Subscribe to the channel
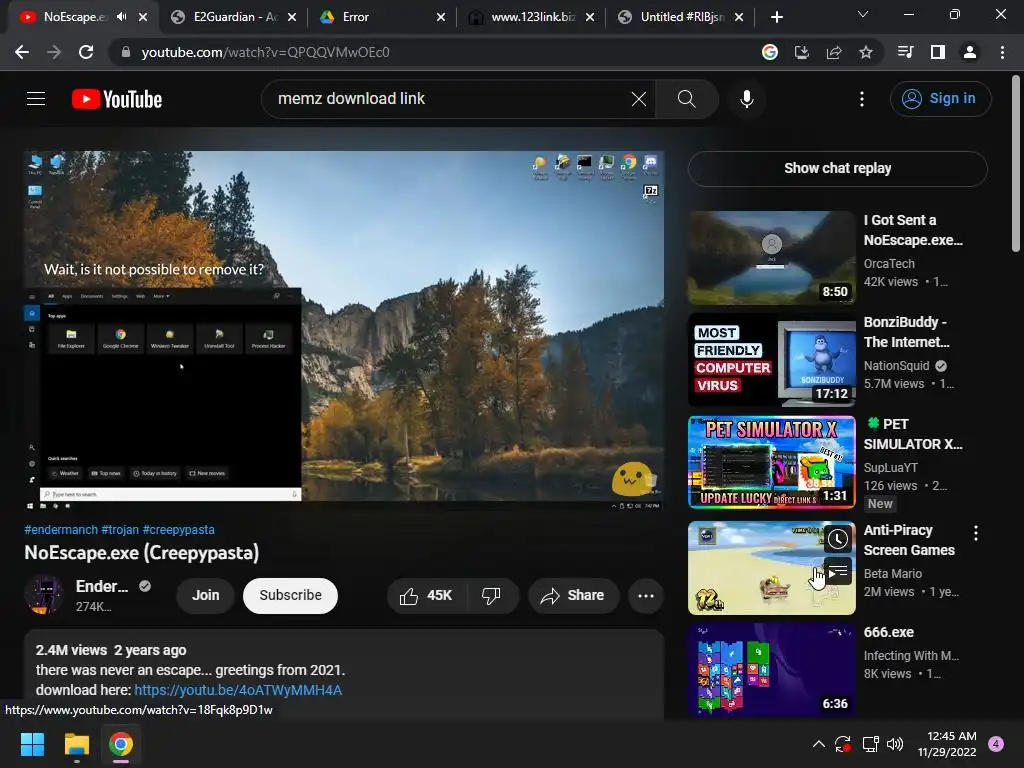The image size is (1024, 768). pyautogui.click(x=291, y=596)
